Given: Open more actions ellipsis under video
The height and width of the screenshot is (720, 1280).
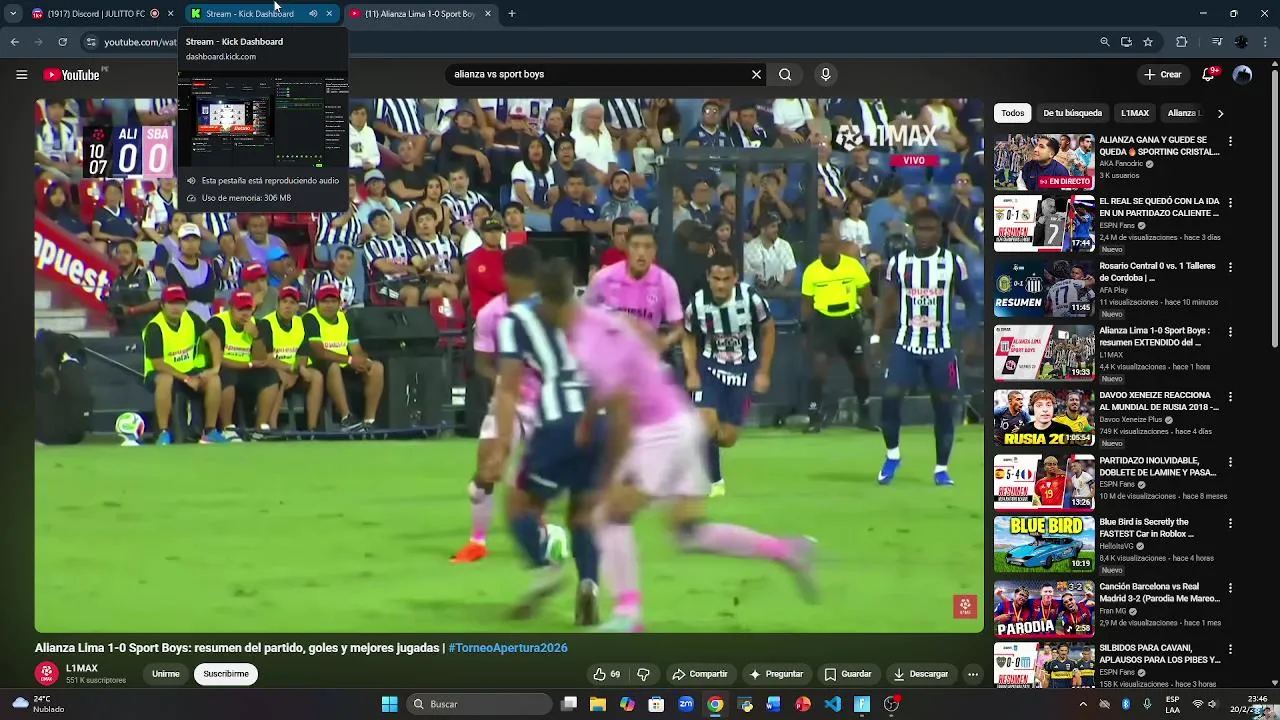Looking at the screenshot, I should 972,674.
